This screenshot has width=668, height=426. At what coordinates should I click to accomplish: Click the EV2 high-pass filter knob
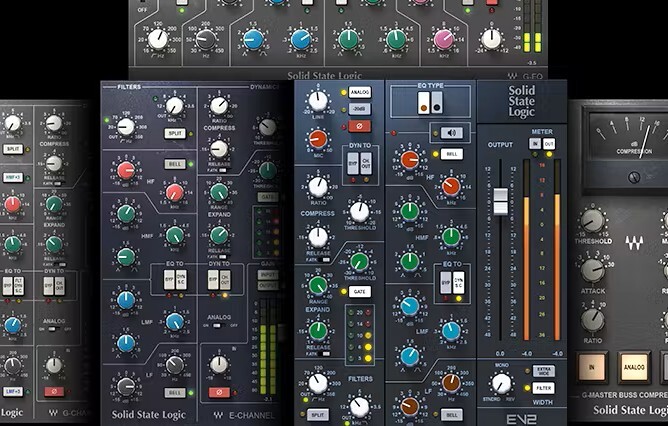point(318,383)
